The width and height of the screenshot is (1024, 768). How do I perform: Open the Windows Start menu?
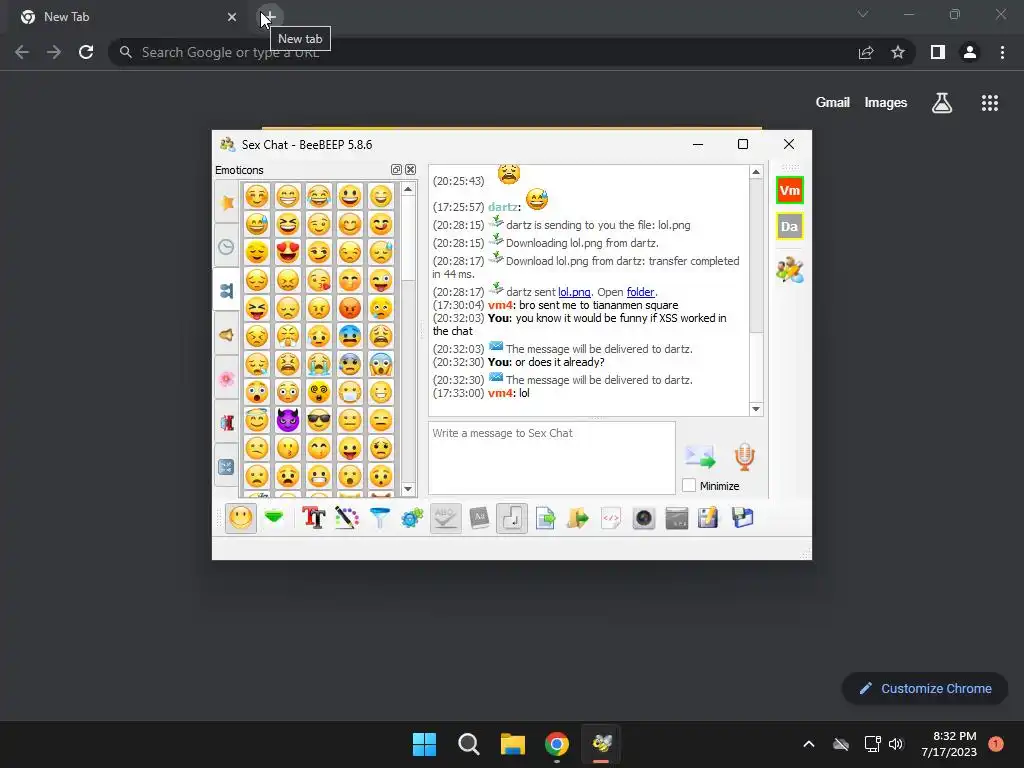424,744
